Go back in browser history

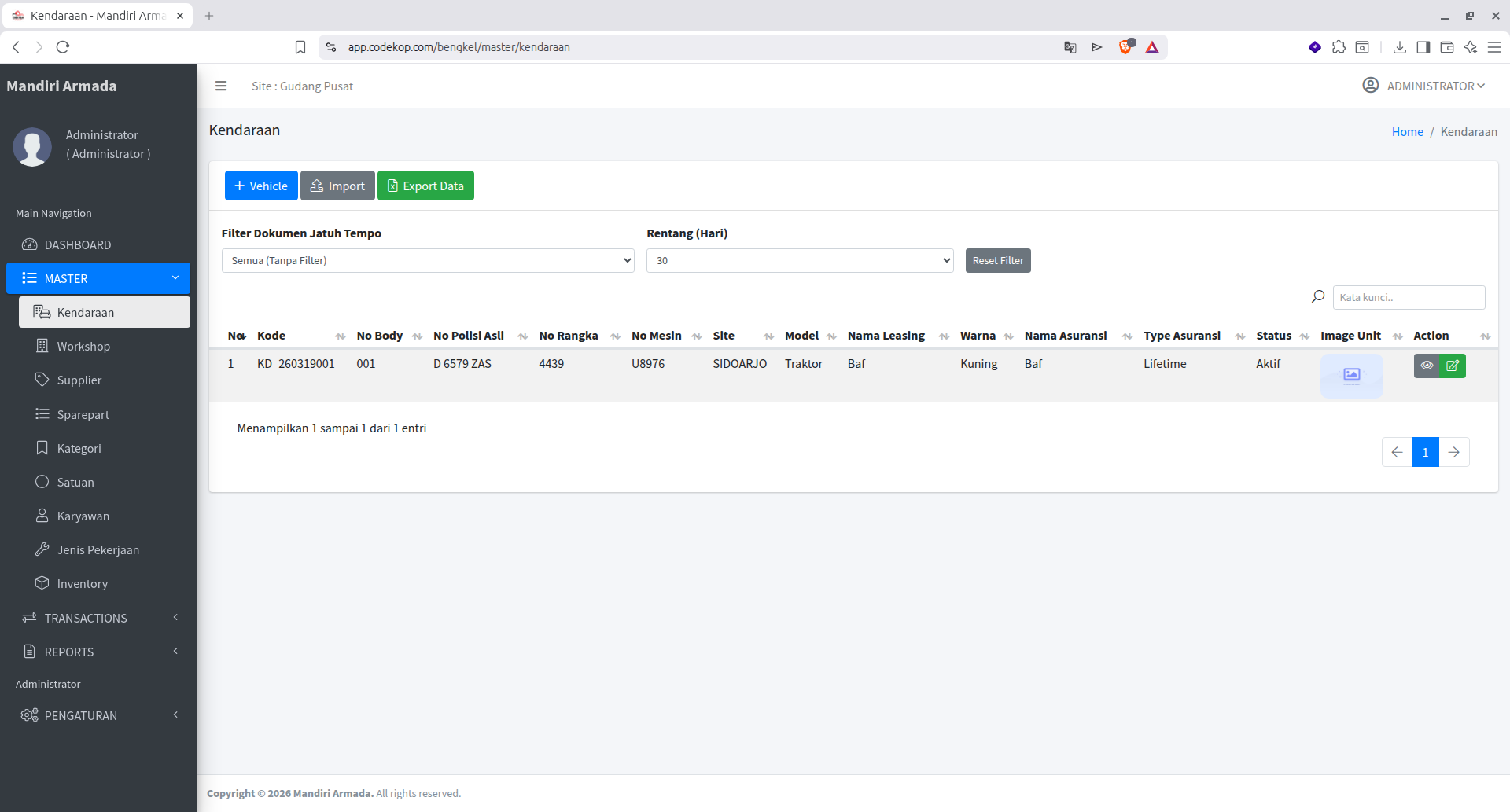(x=16, y=47)
